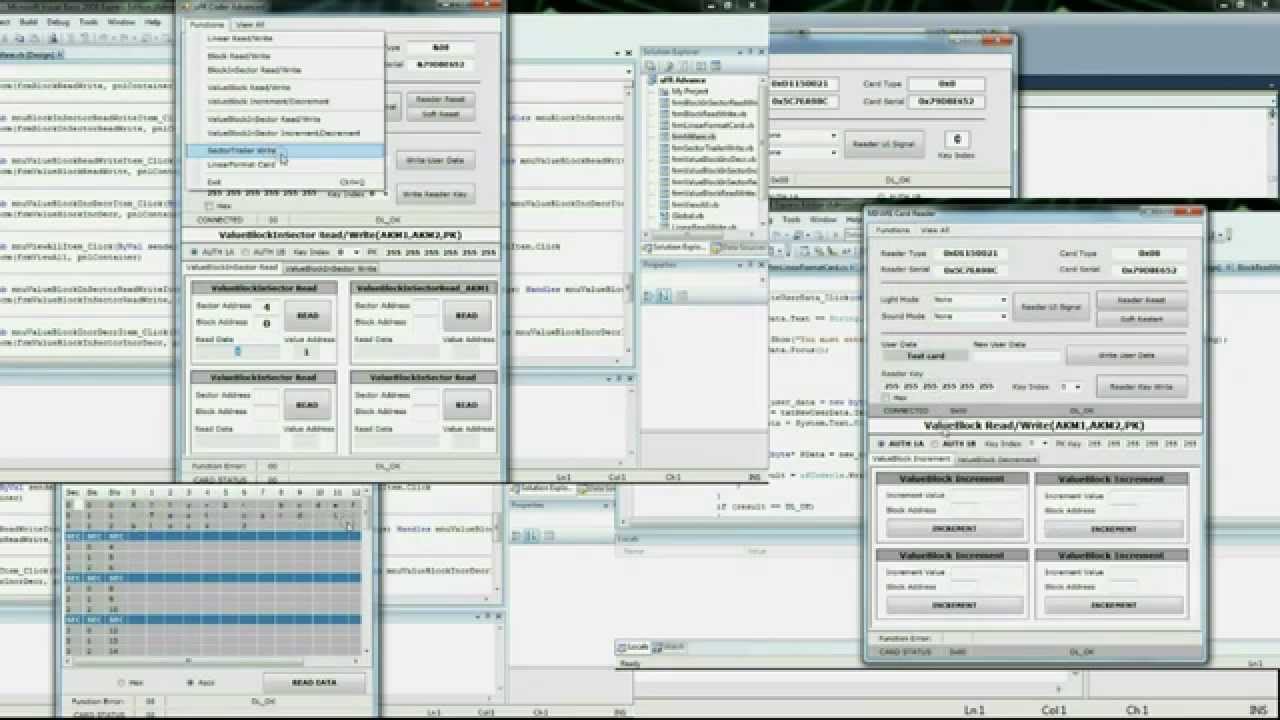Click Write User Data in uFR Coder window
Viewport: 1280px width, 720px height.
435,160
